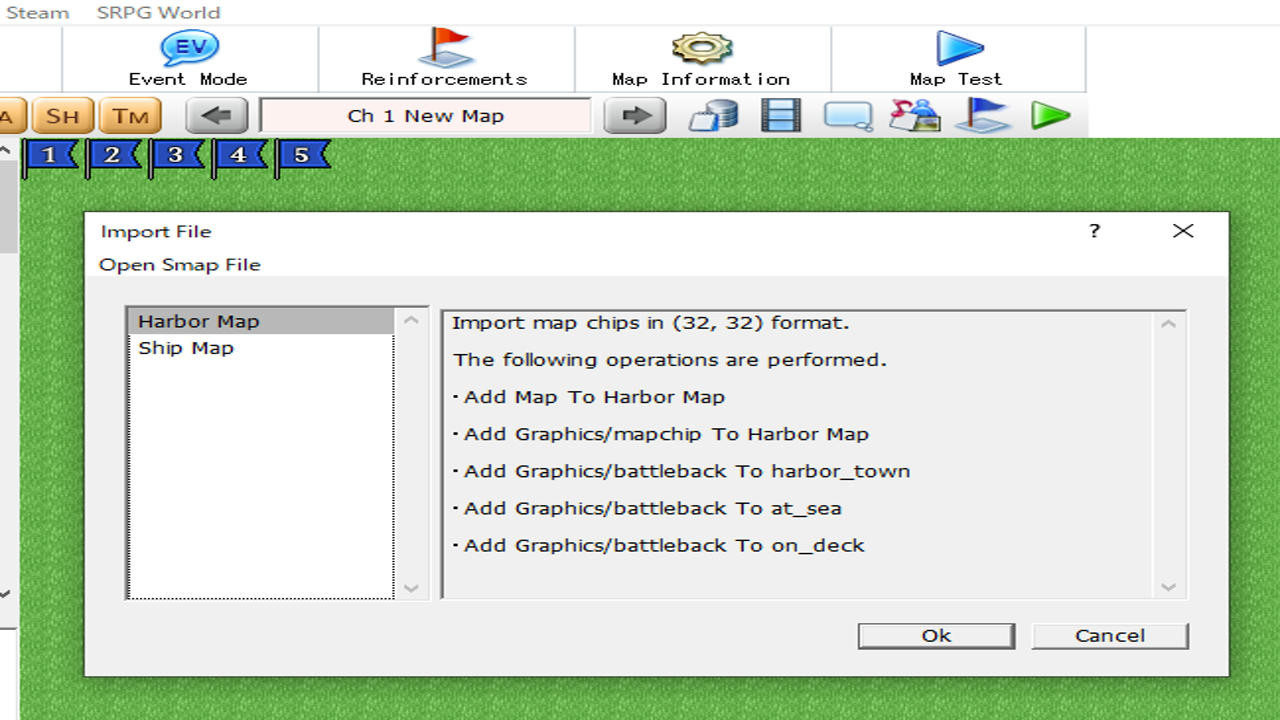Open the unit placement editor icon
This screenshot has width=1280, height=720.
pyautogui.click(x=916, y=115)
